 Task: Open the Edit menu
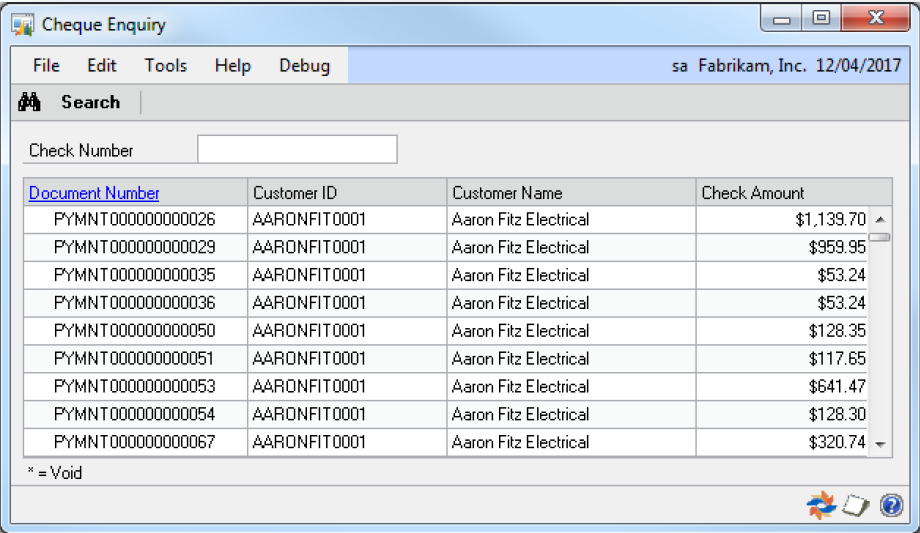[102, 66]
